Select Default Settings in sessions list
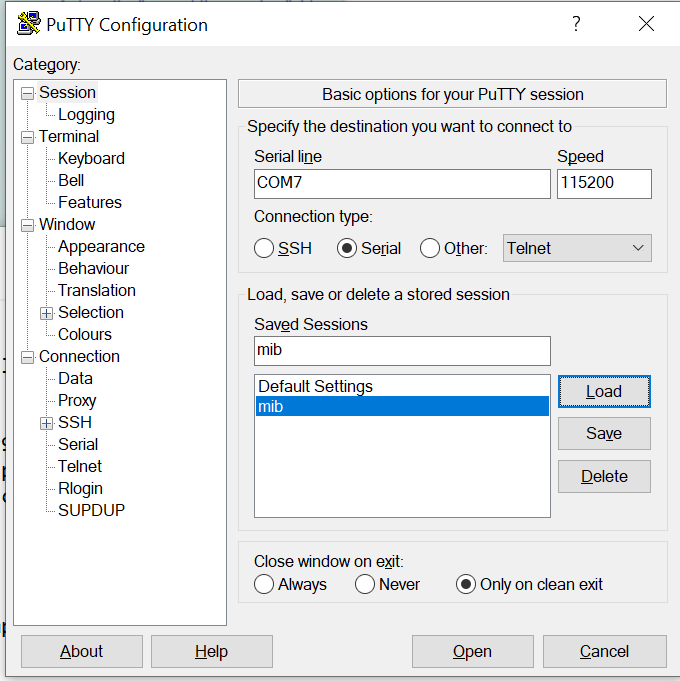Viewport: 680px width, 681px height. click(x=402, y=386)
